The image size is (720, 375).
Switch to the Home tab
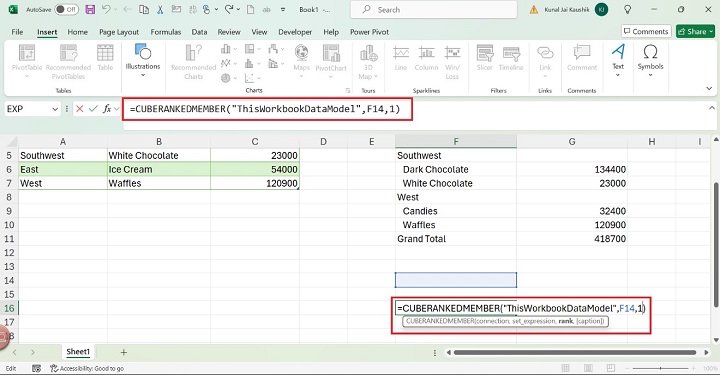pos(78,32)
